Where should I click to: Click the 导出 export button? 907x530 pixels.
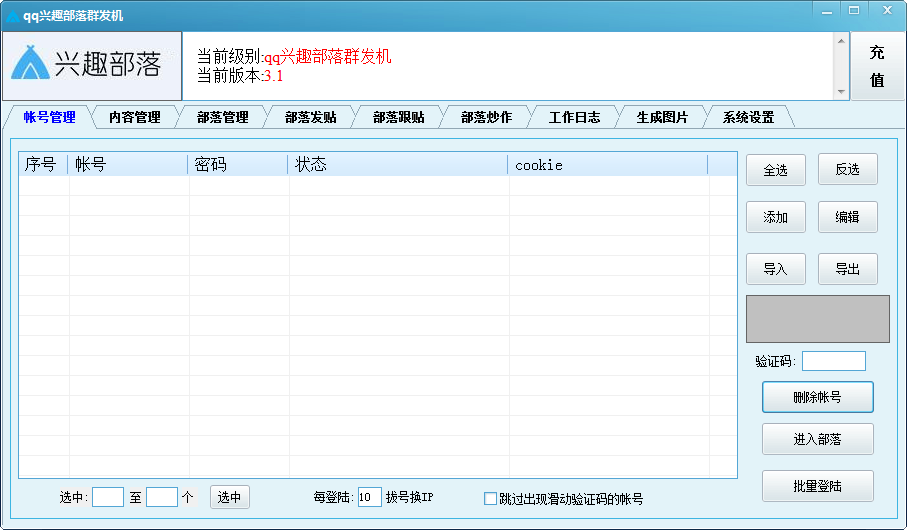pyautogui.click(x=847, y=269)
